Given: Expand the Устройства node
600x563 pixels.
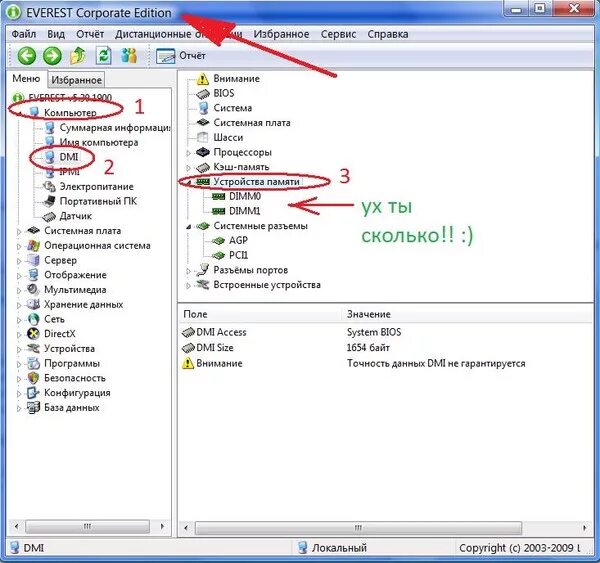Looking at the screenshot, I should (x=18, y=349).
